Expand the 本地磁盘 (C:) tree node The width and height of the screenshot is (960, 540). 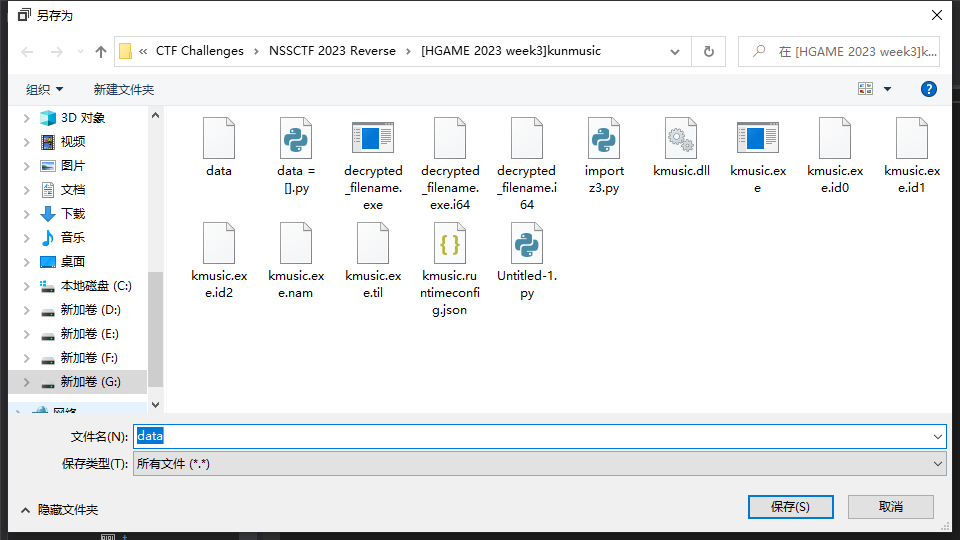(27, 286)
